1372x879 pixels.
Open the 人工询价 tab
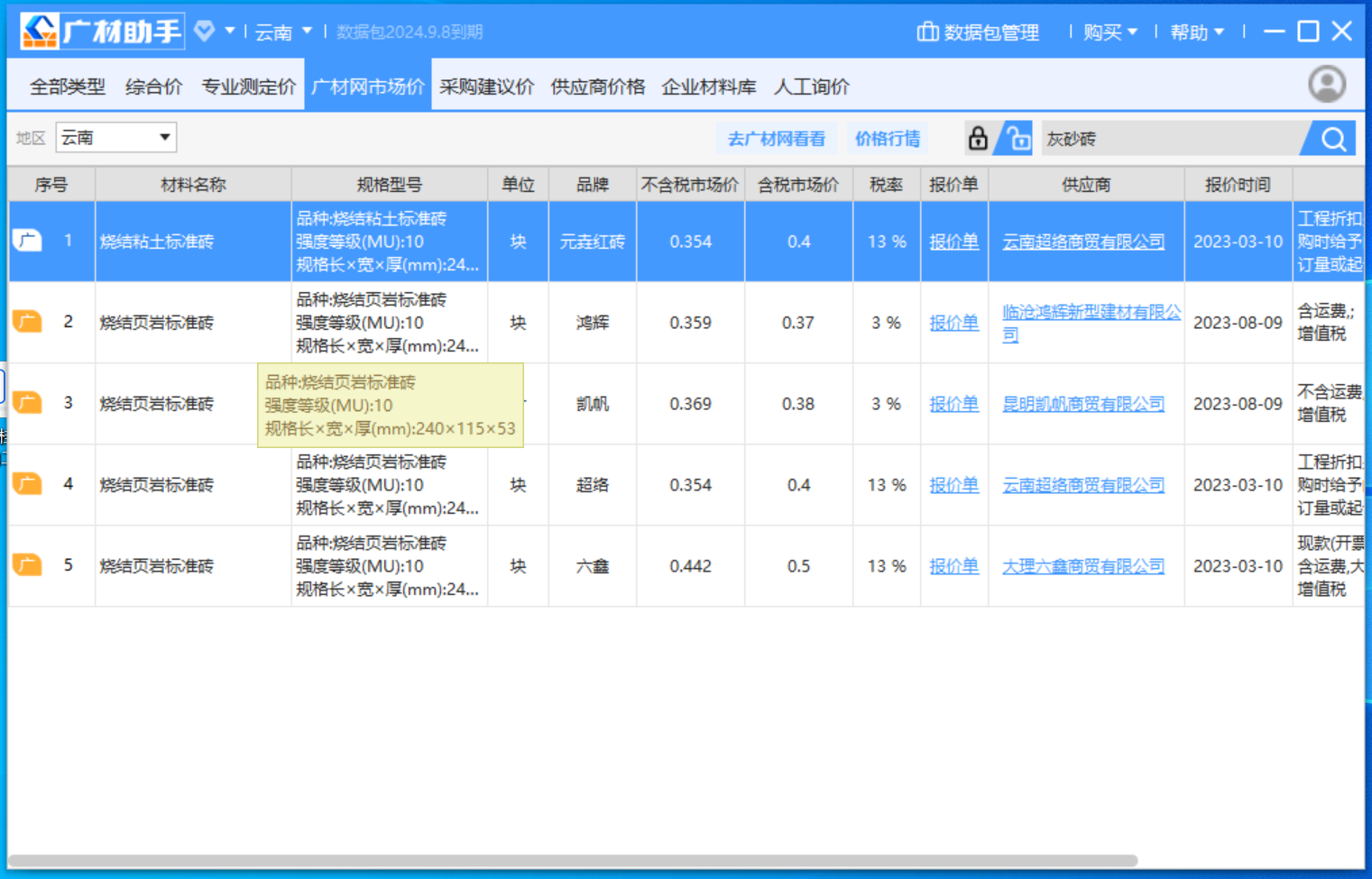(x=812, y=87)
